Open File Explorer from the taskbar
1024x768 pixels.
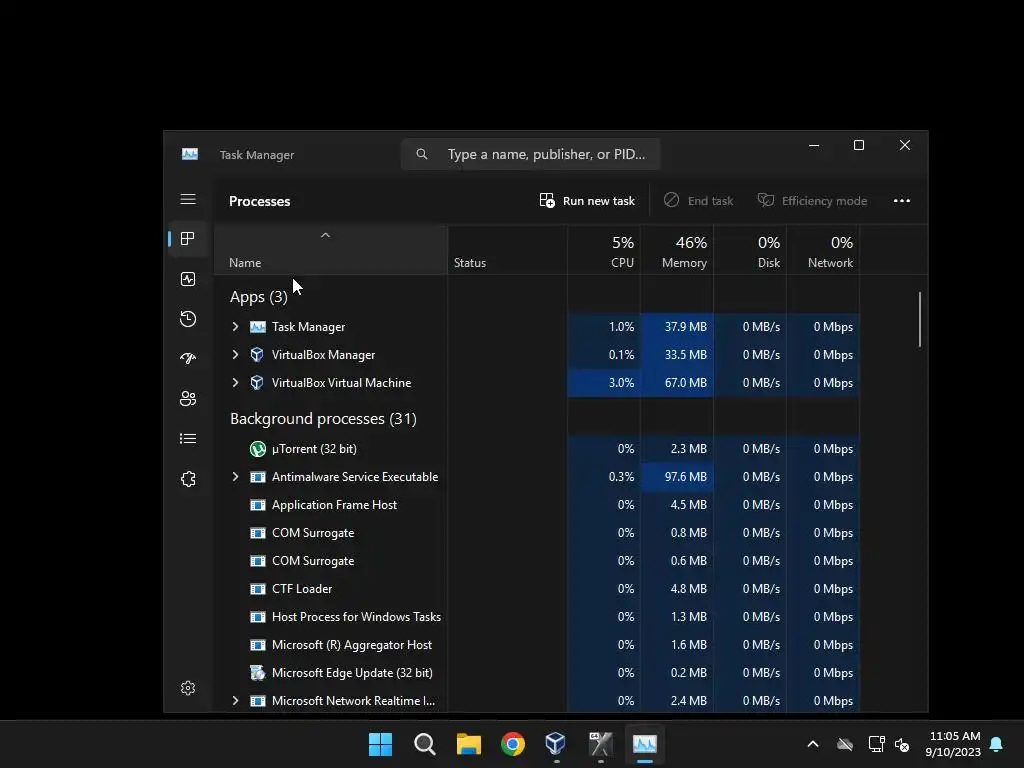coord(468,744)
